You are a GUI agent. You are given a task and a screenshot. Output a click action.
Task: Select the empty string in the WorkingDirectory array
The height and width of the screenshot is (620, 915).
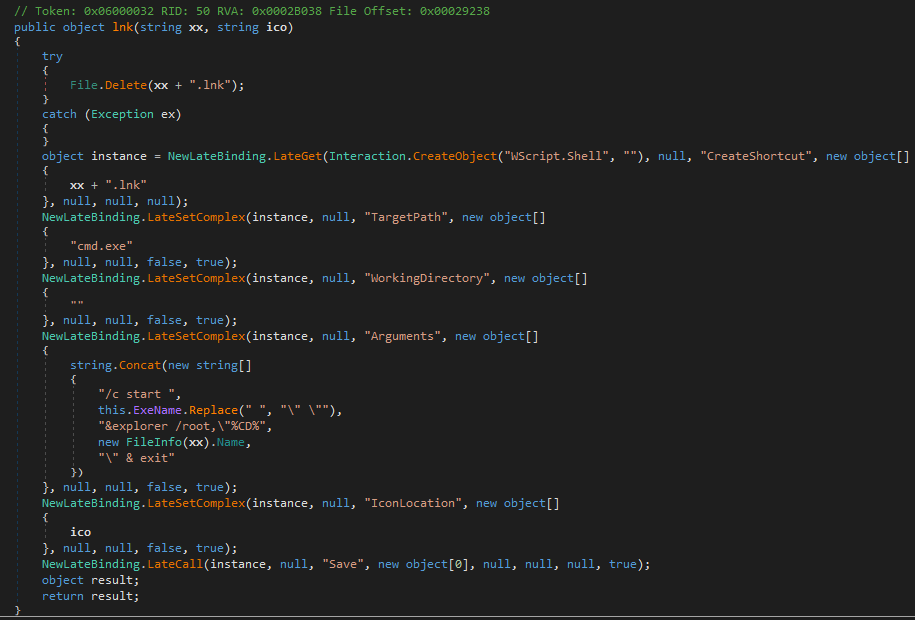tap(77, 304)
